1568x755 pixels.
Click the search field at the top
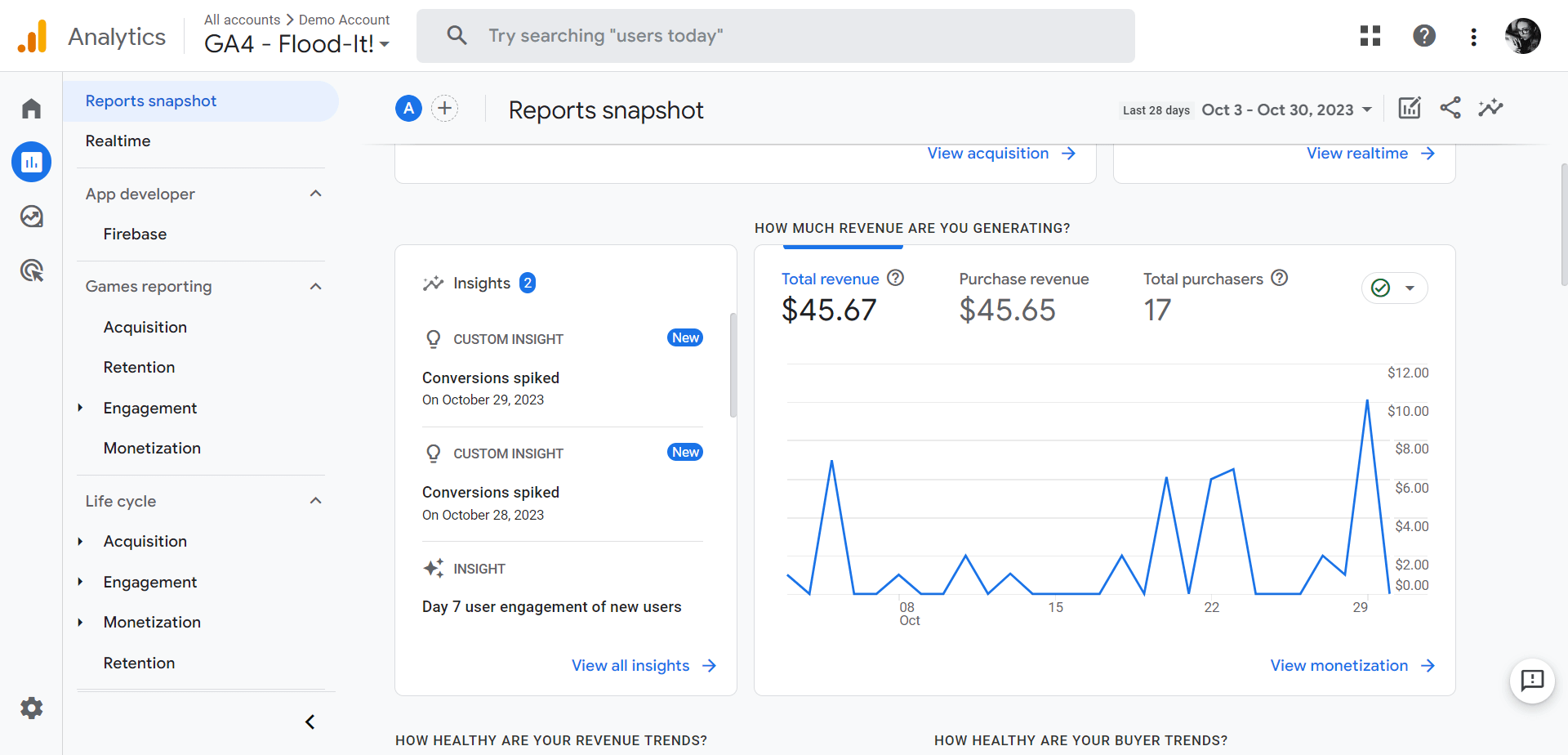(x=774, y=35)
